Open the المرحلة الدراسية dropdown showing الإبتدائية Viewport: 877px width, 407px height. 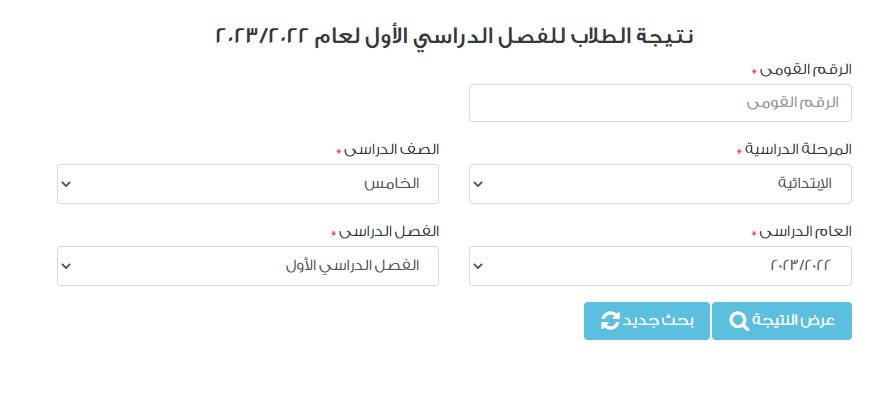(x=660, y=184)
